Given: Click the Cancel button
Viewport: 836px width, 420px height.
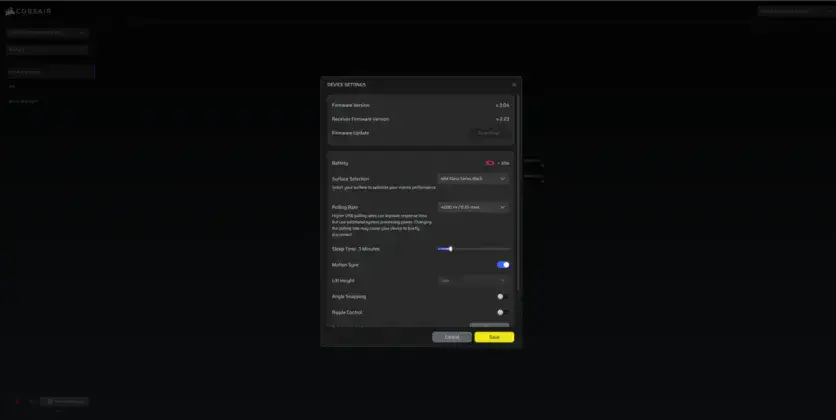Looking at the screenshot, I should pos(452,337).
